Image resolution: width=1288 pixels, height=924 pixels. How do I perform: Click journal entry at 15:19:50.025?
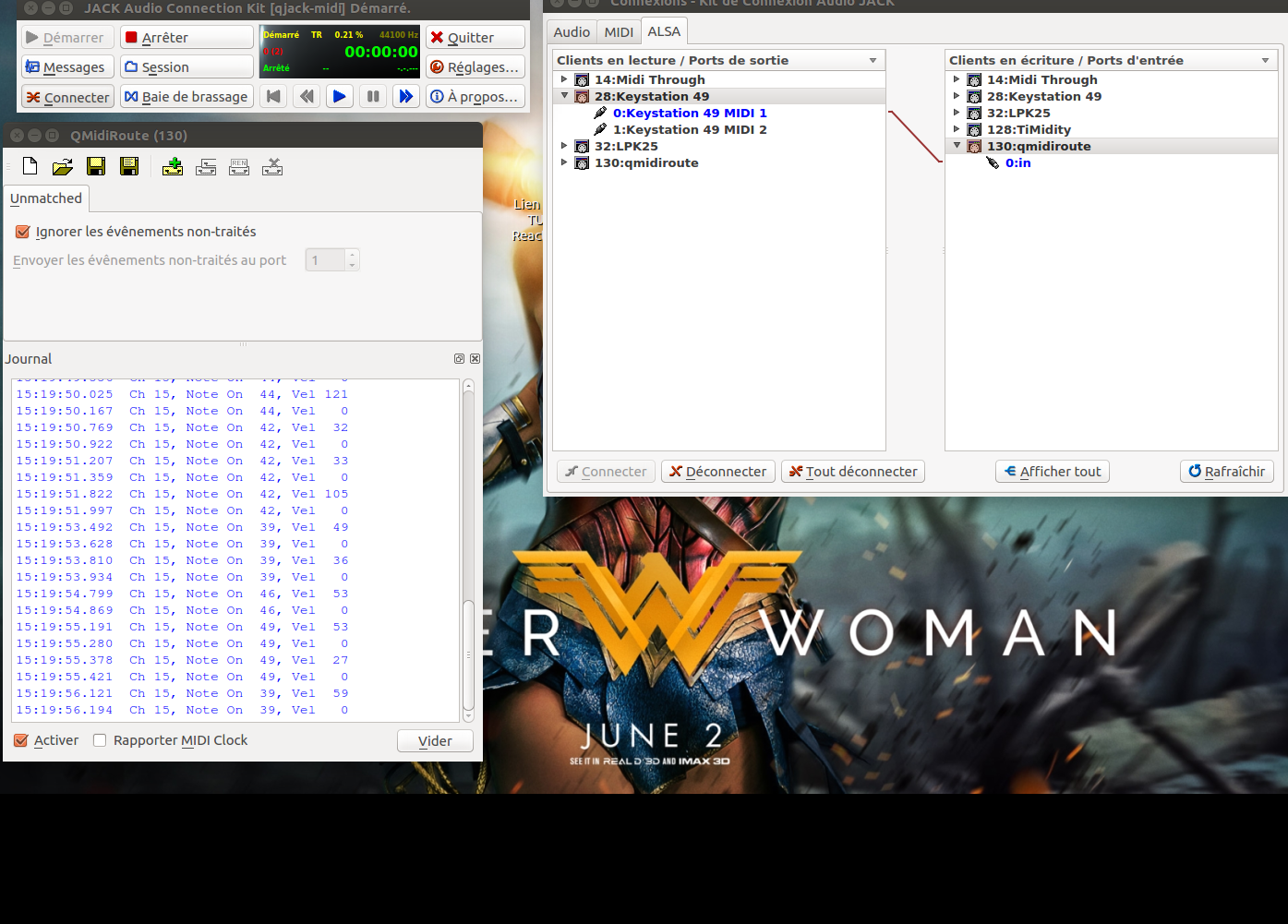click(182, 394)
